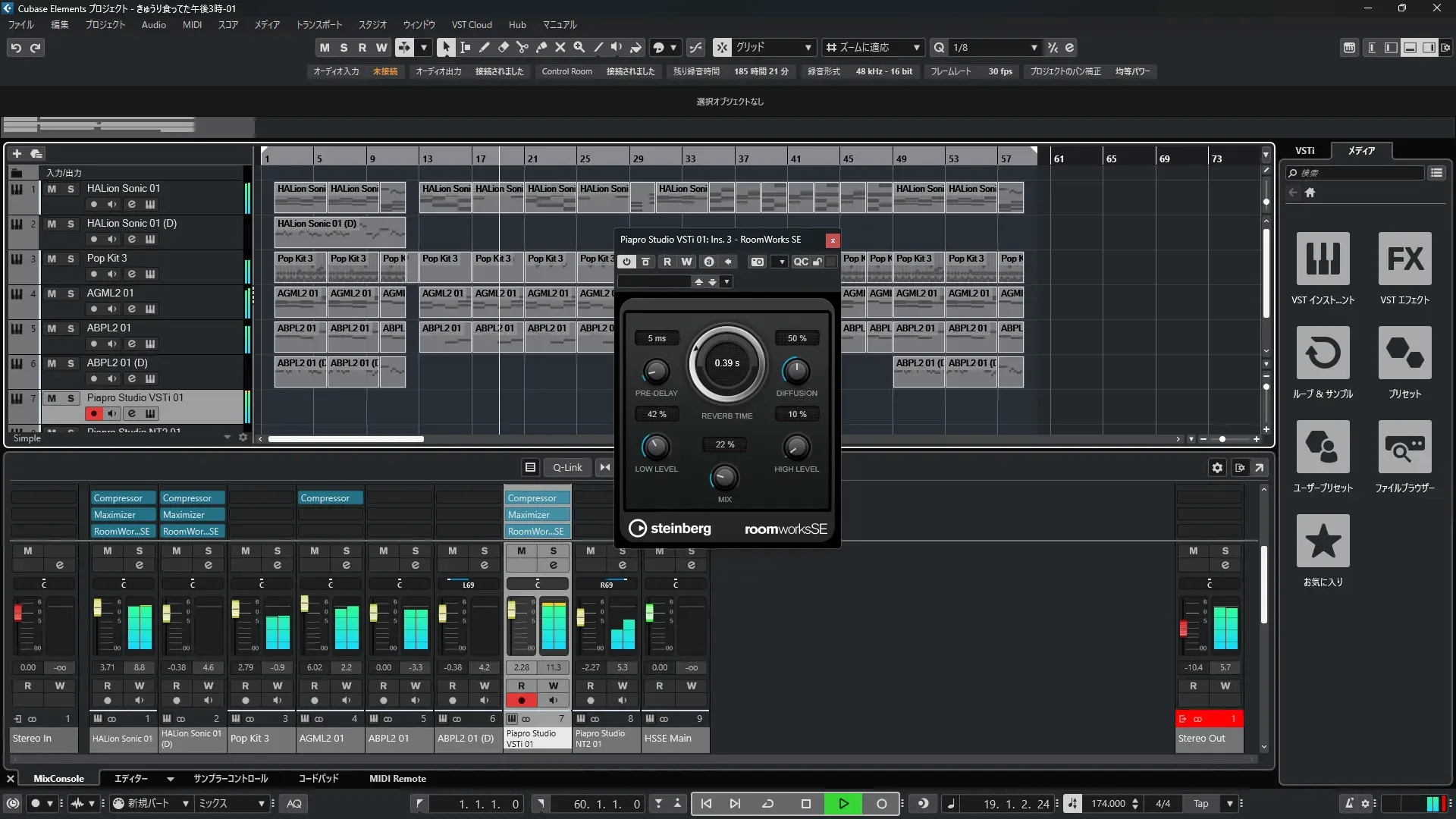The height and width of the screenshot is (819, 1456).
Task: Click the Tap tempo button
Action: pyautogui.click(x=1201, y=804)
